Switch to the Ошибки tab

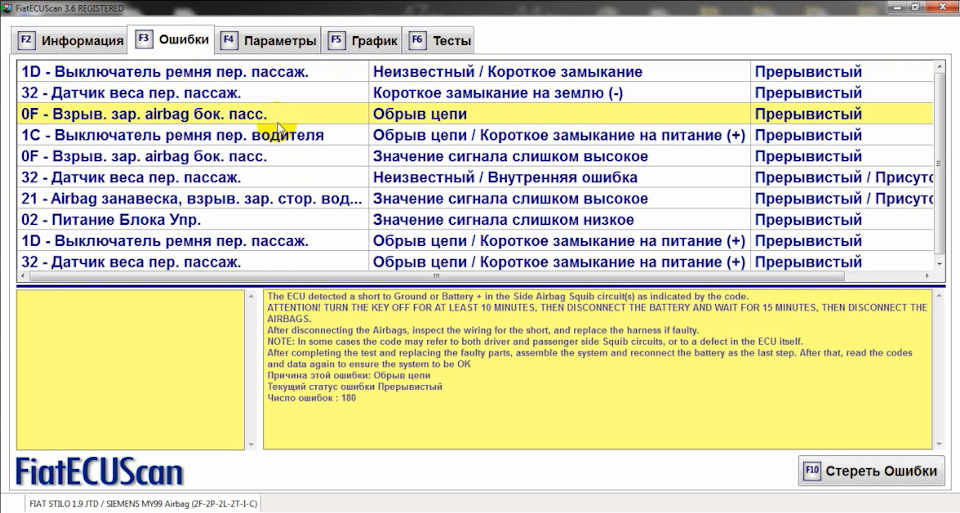tap(172, 39)
